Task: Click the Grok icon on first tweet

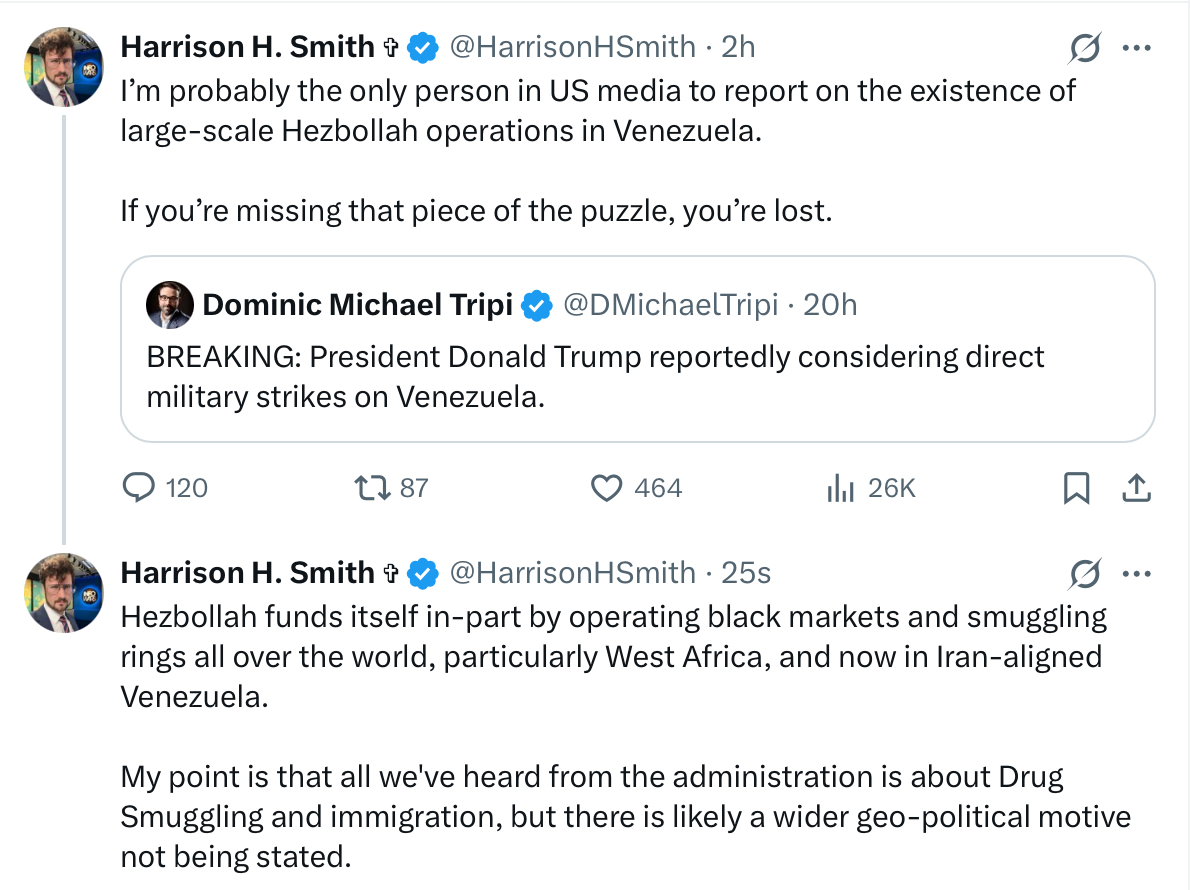Action: click(x=1085, y=47)
